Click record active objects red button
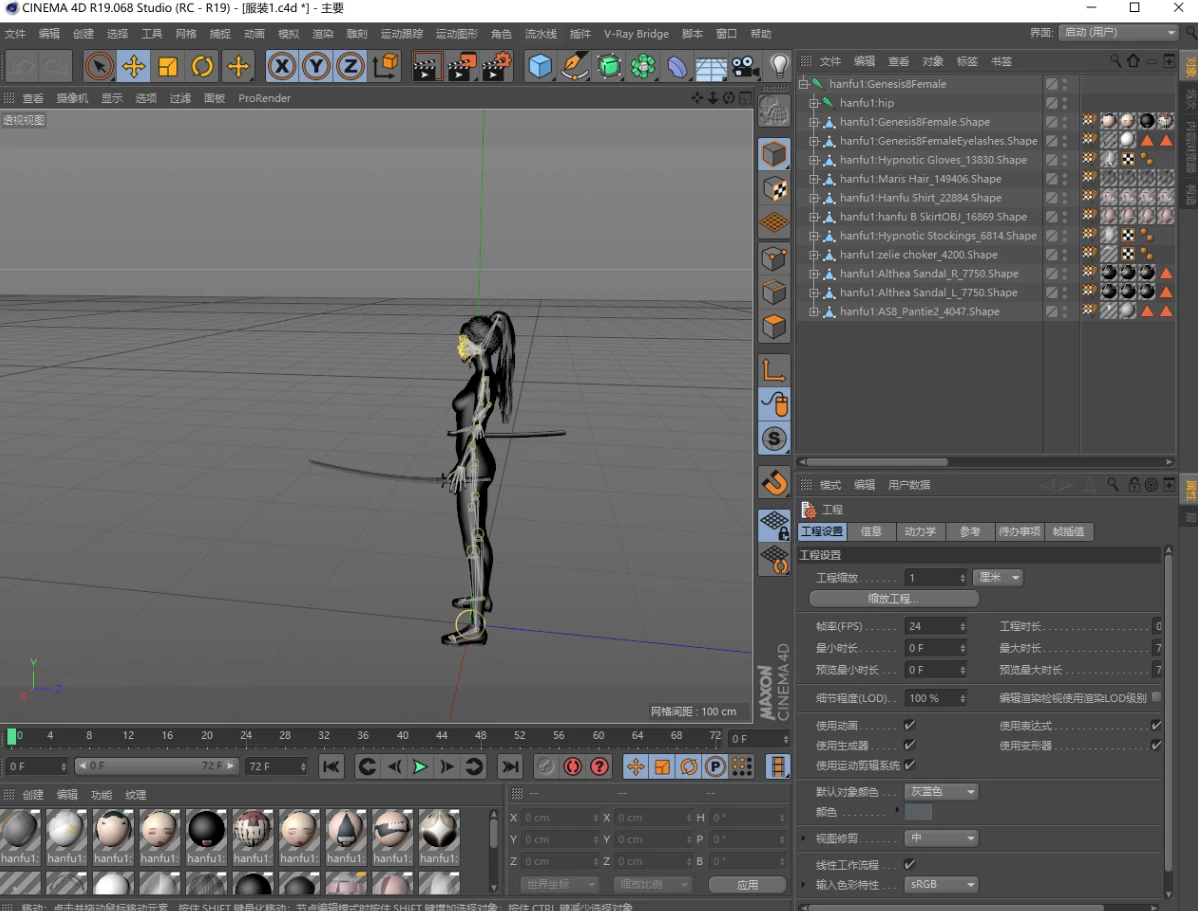1198x911 pixels. (x=572, y=766)
